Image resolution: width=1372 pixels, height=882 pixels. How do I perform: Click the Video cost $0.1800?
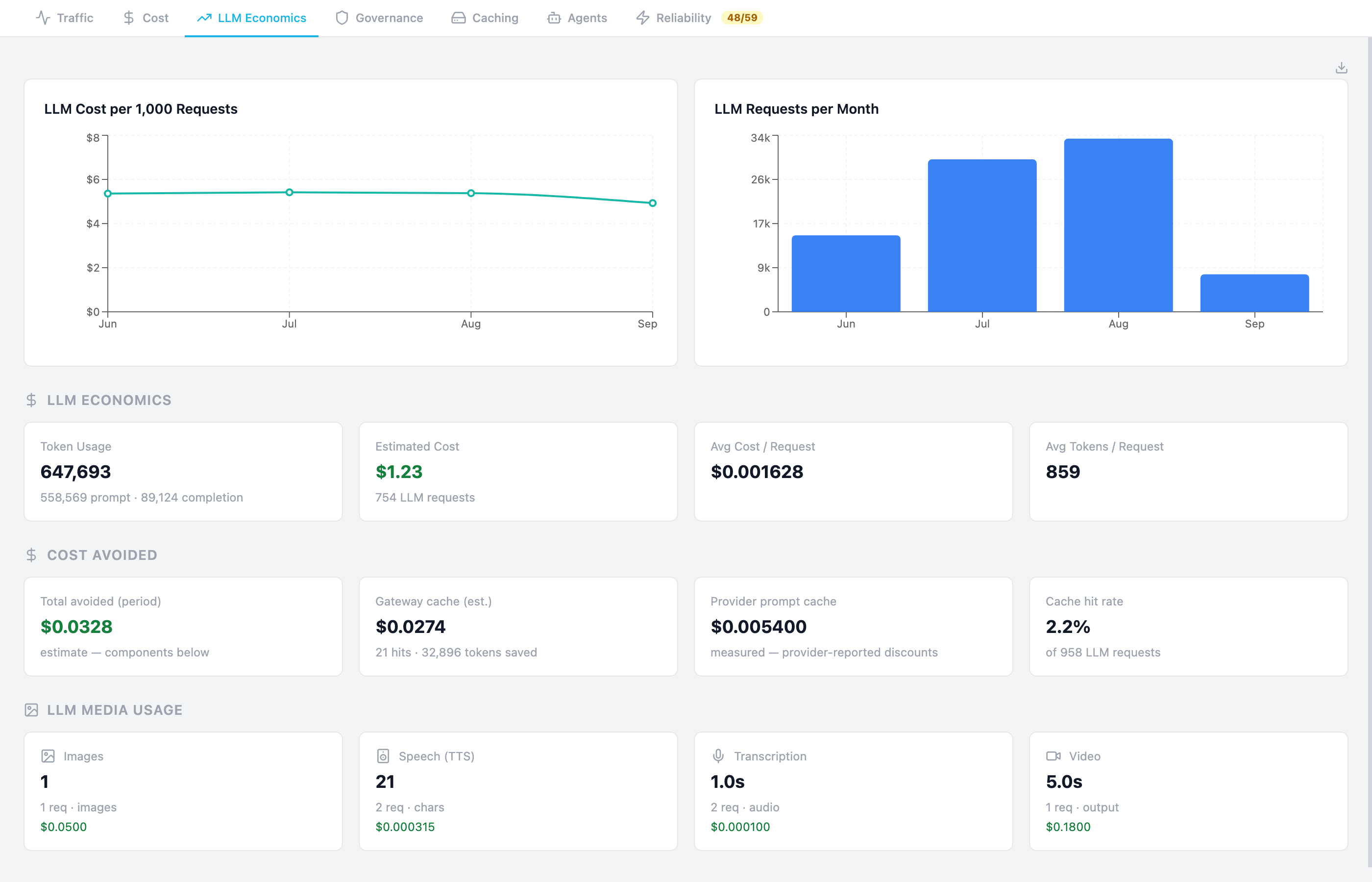point(1068,827)
